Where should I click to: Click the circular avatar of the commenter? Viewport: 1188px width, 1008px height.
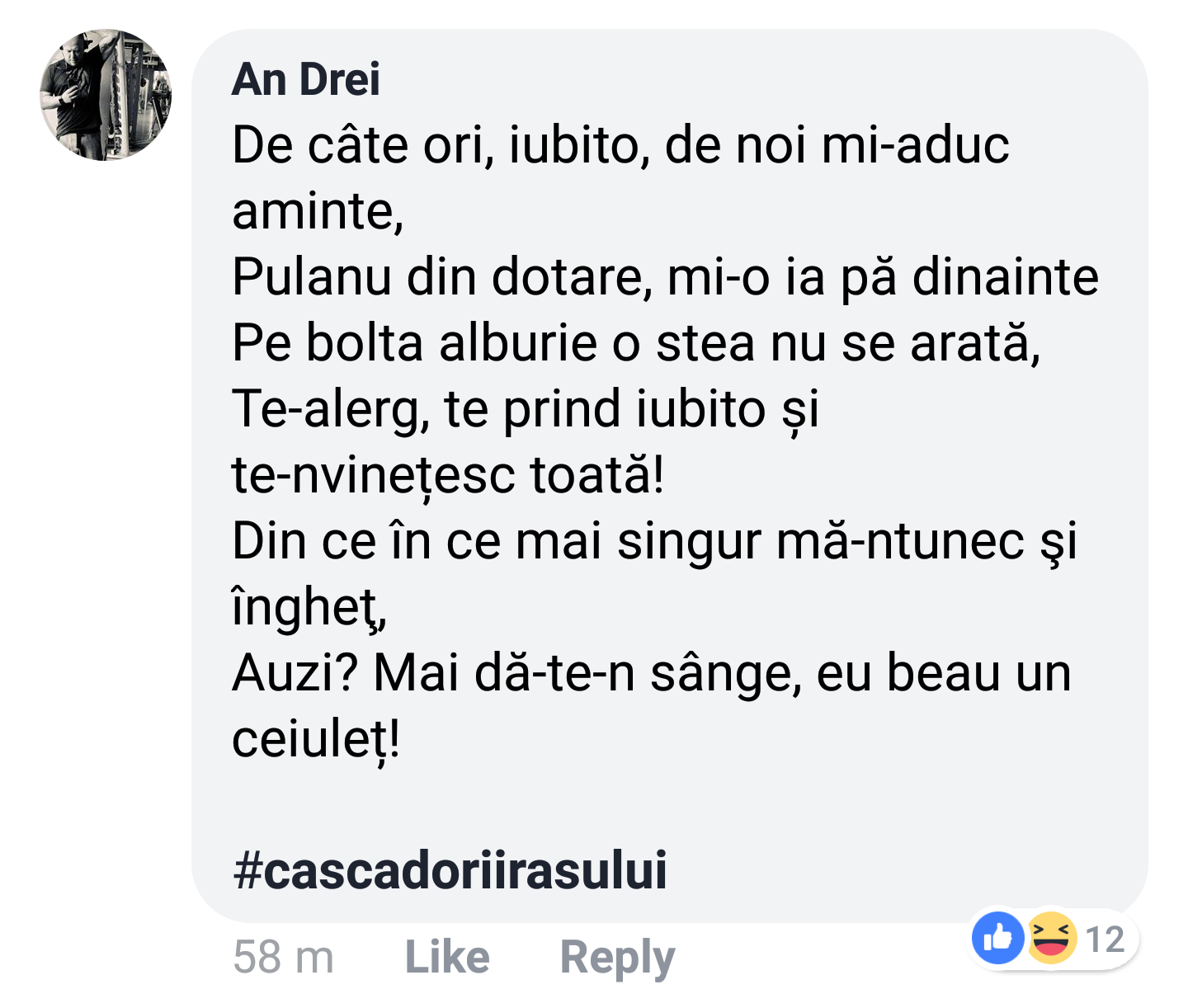106,99
